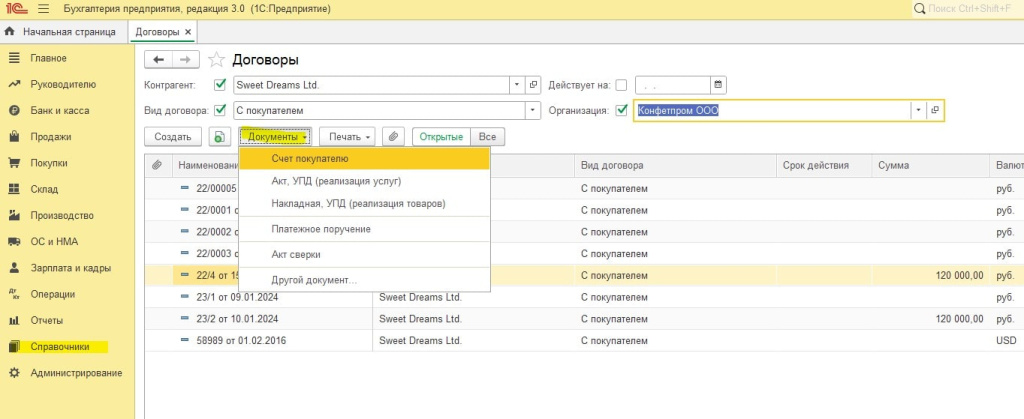This screenshot has height=419, width=1024.
Task: Choose Счет покупателю from menu
Action: click(364, 159)
